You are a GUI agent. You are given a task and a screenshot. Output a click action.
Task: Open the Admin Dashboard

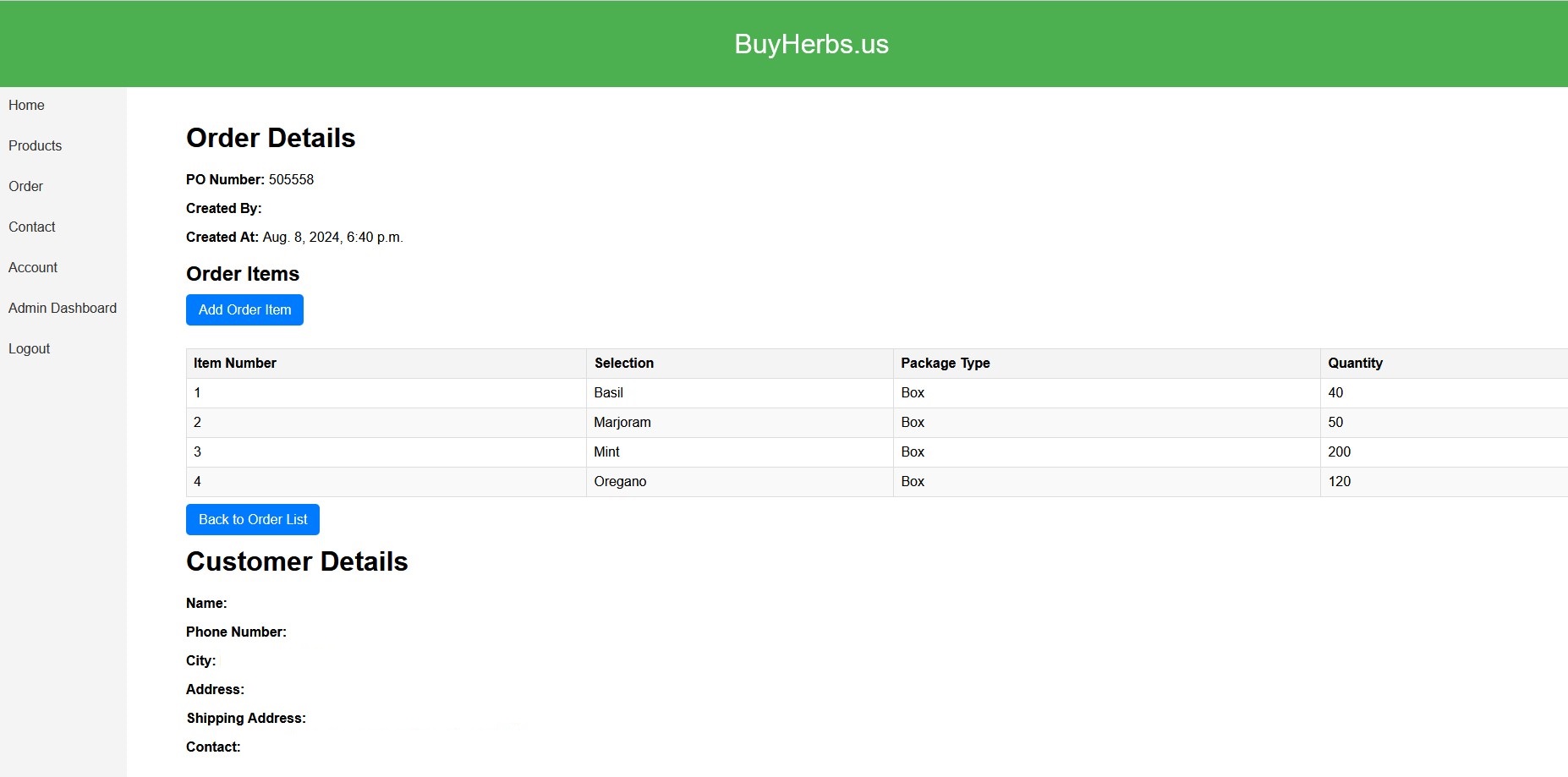pos(63,308)
